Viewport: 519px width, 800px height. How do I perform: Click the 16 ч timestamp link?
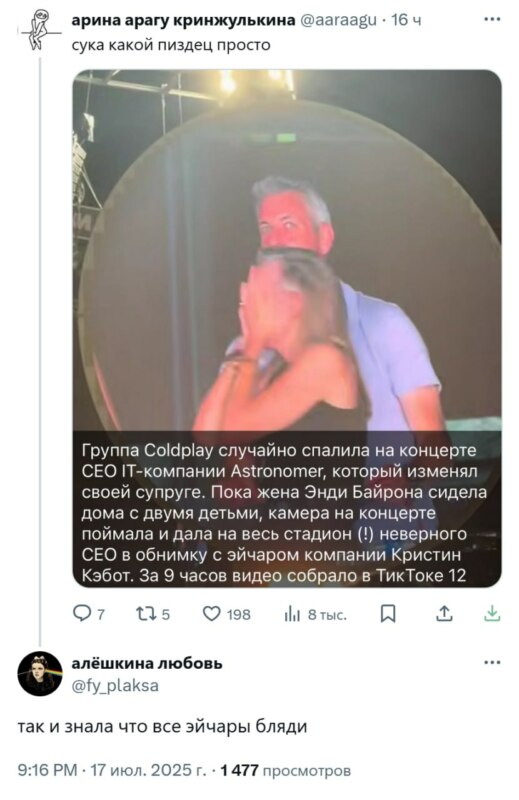406,20
